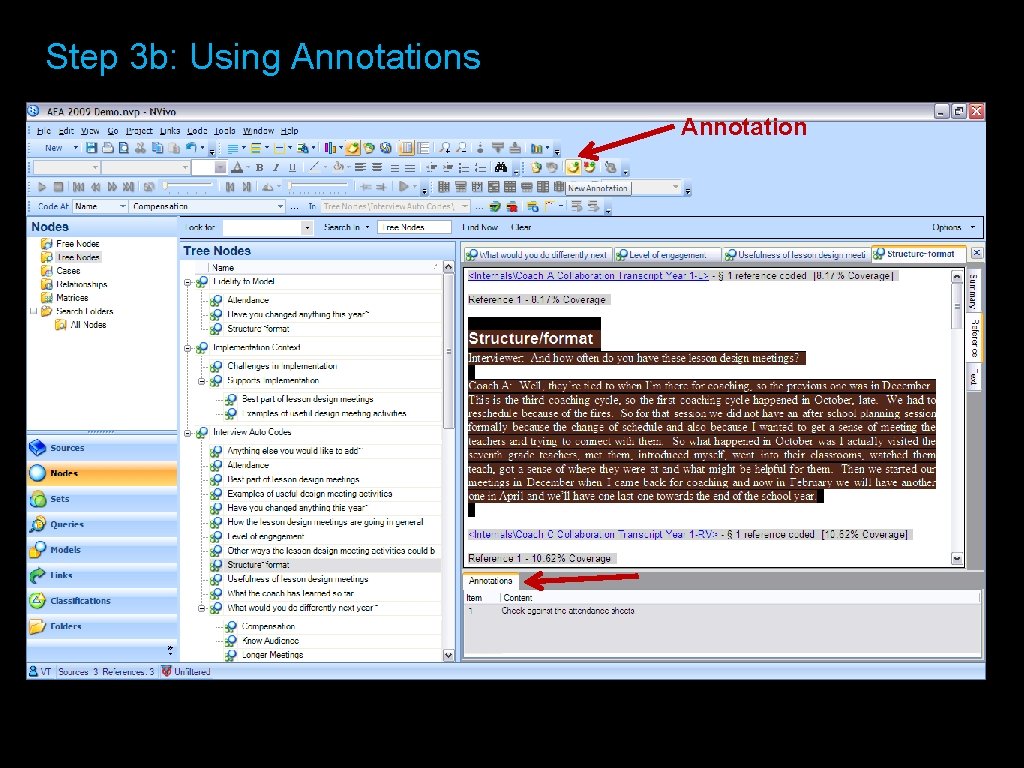
Task: Click the Copy icon in main toolbar
Action: coord(157,148)
